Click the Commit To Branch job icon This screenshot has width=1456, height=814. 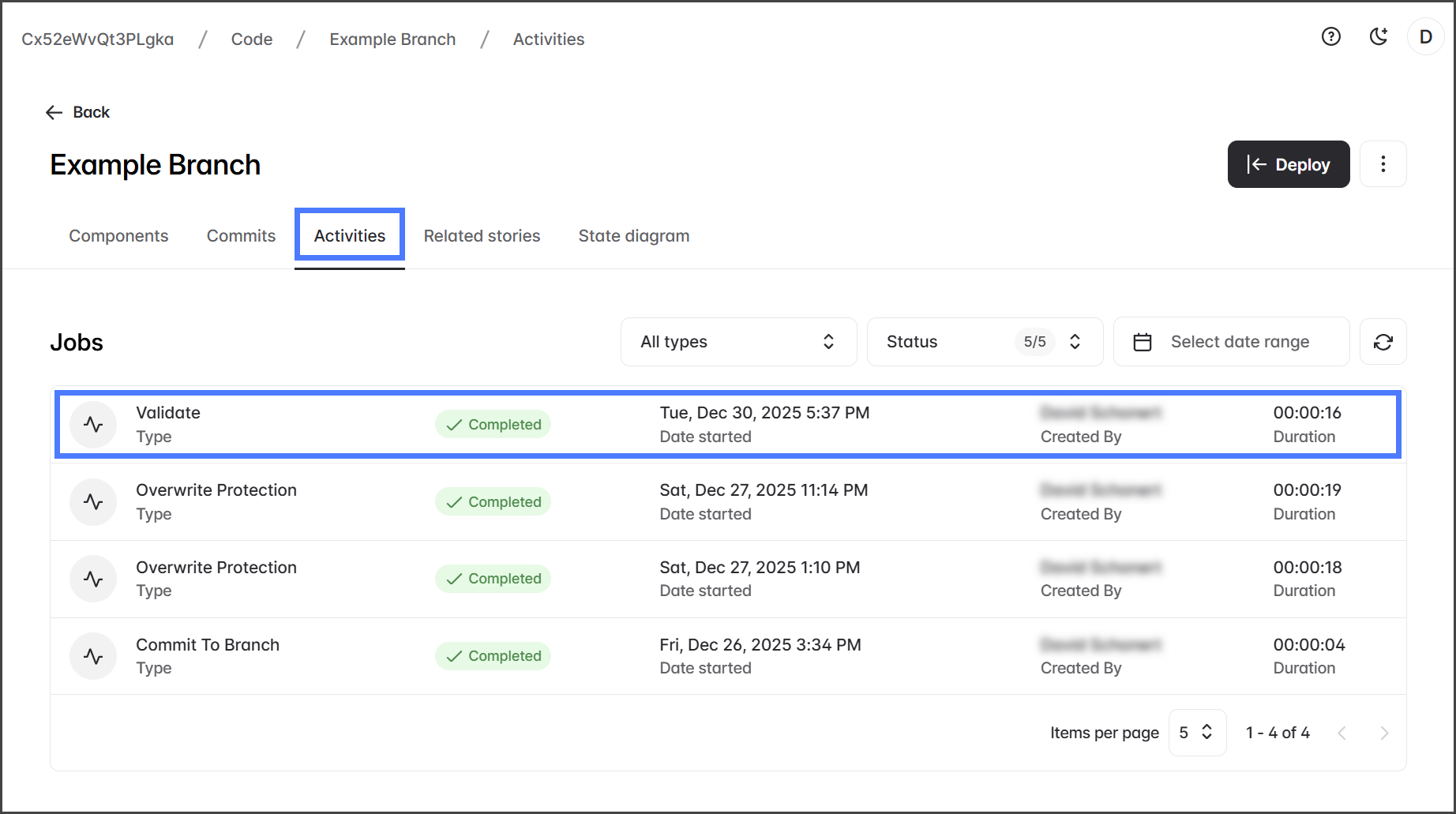[93, 656]
